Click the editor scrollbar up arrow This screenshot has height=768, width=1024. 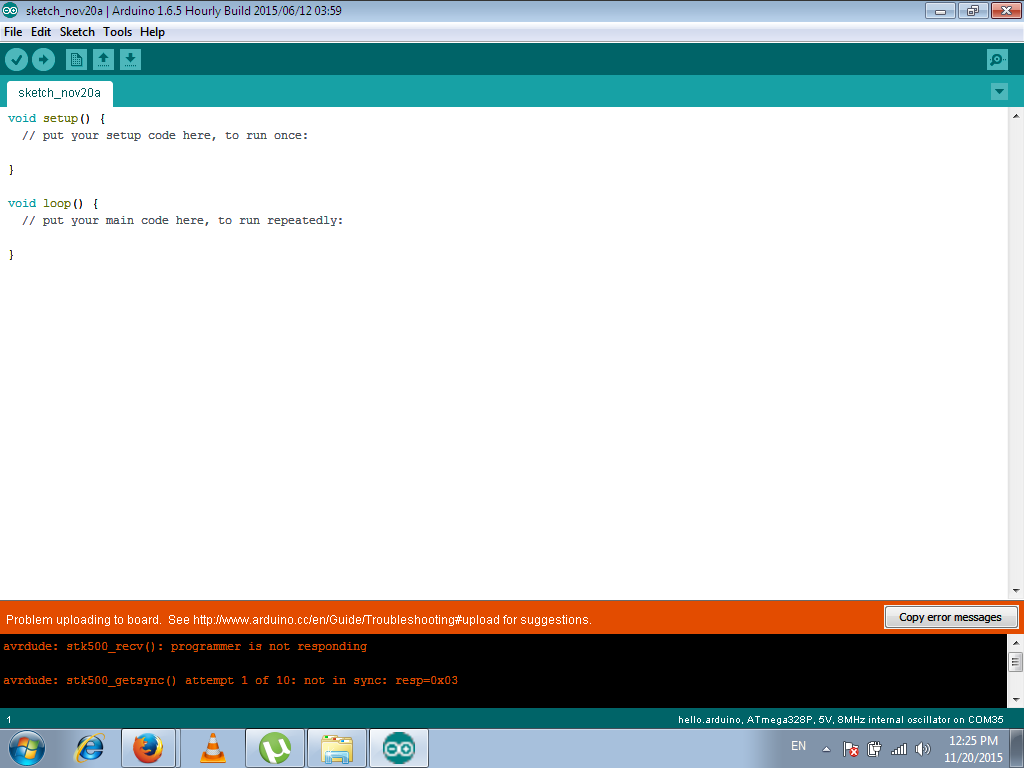(1016, 116)
